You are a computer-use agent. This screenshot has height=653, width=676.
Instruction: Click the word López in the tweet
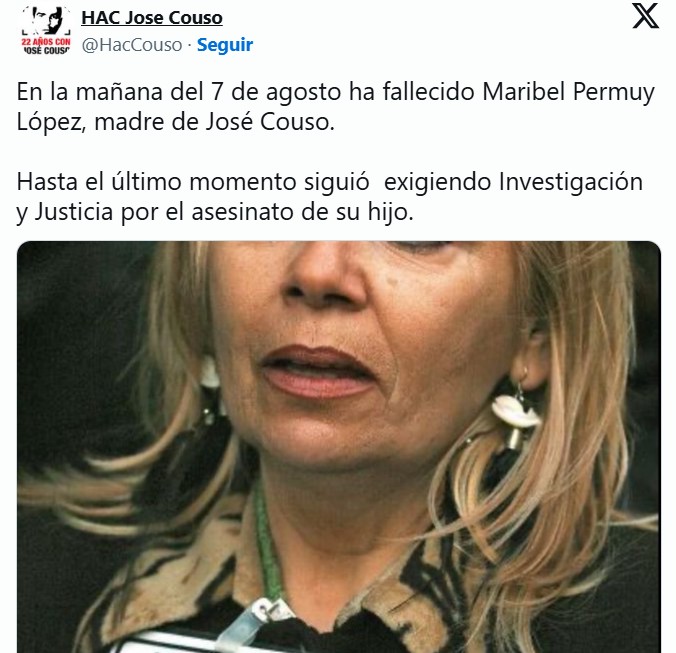[50, 122]
